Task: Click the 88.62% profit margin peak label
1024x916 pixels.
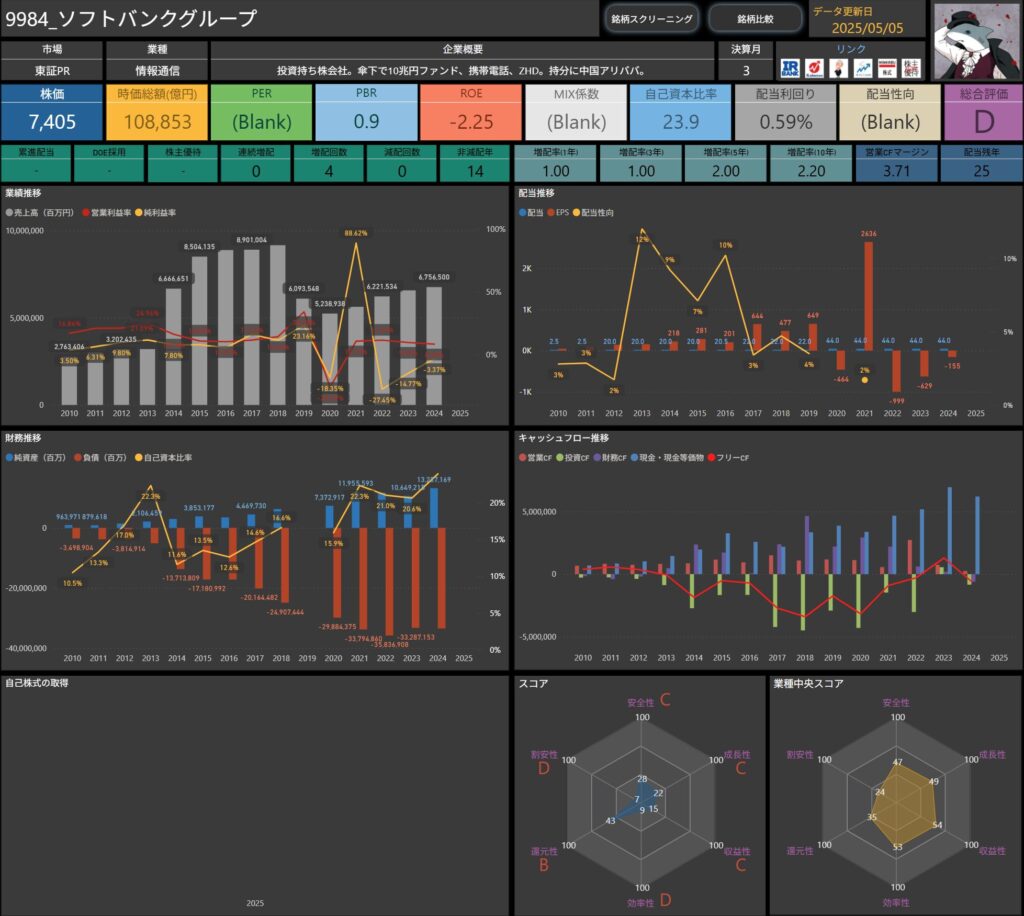Action: [356, 233]
